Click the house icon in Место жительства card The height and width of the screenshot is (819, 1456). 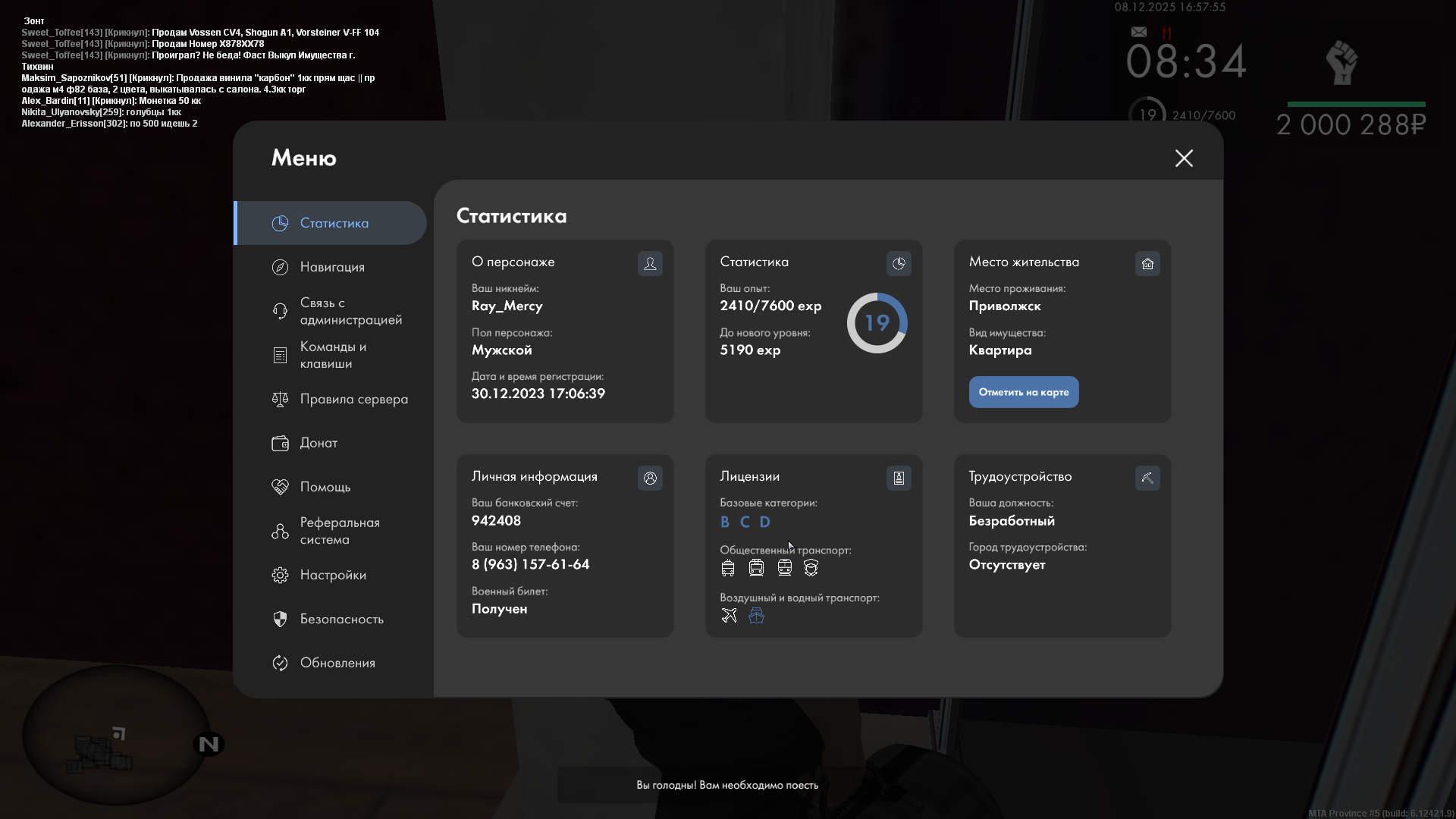point(1147,263)
